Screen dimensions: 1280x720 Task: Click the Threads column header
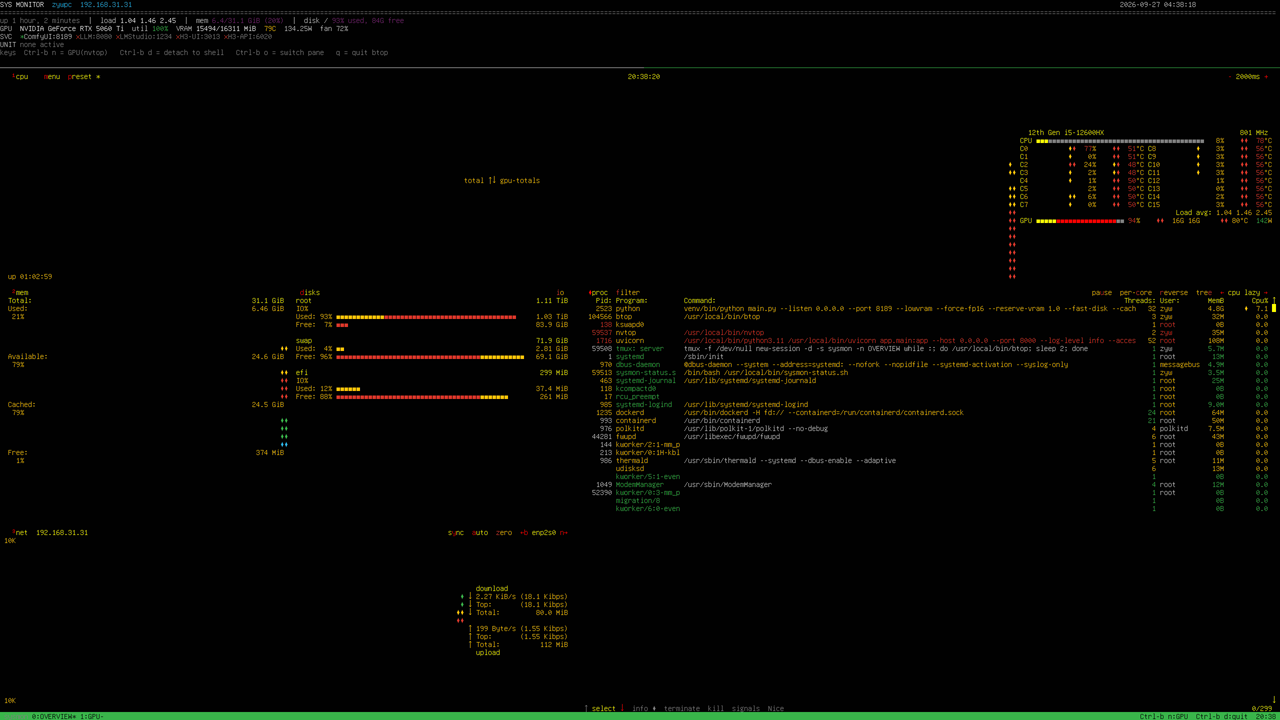[x=1140, y=301]
